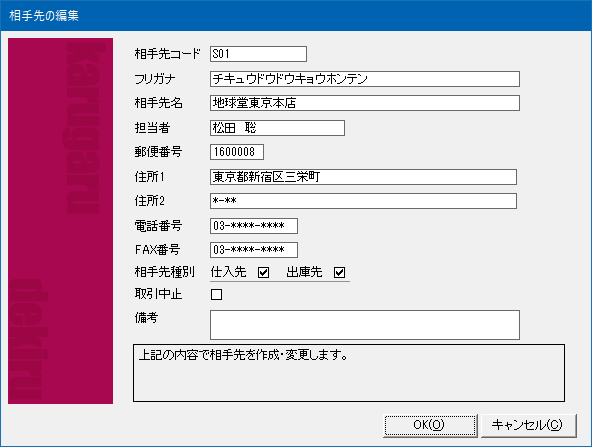Click the 担当者 field showing 松田 聡
The width and height of the screenshot is (592, 447).
point(277,128)
